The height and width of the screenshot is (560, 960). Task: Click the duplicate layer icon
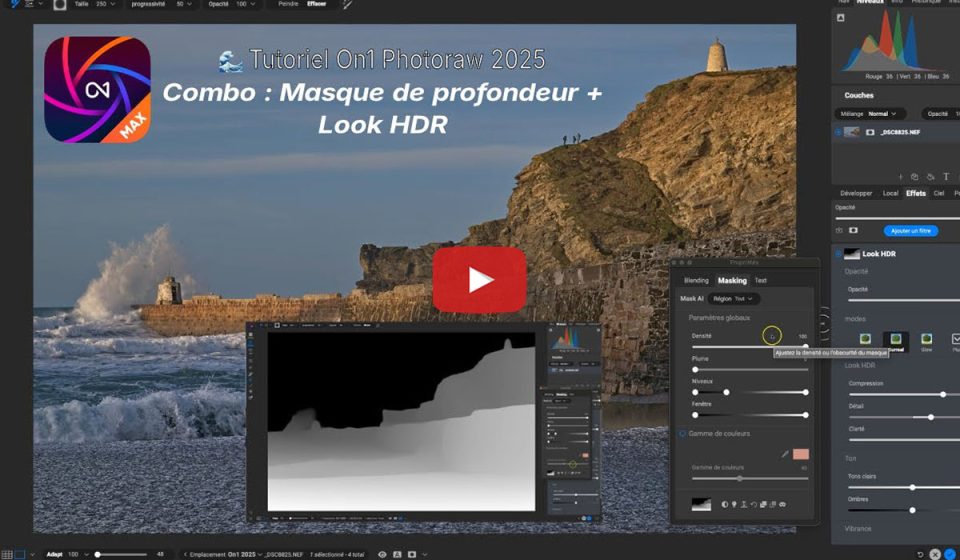[x=915, y=177]
